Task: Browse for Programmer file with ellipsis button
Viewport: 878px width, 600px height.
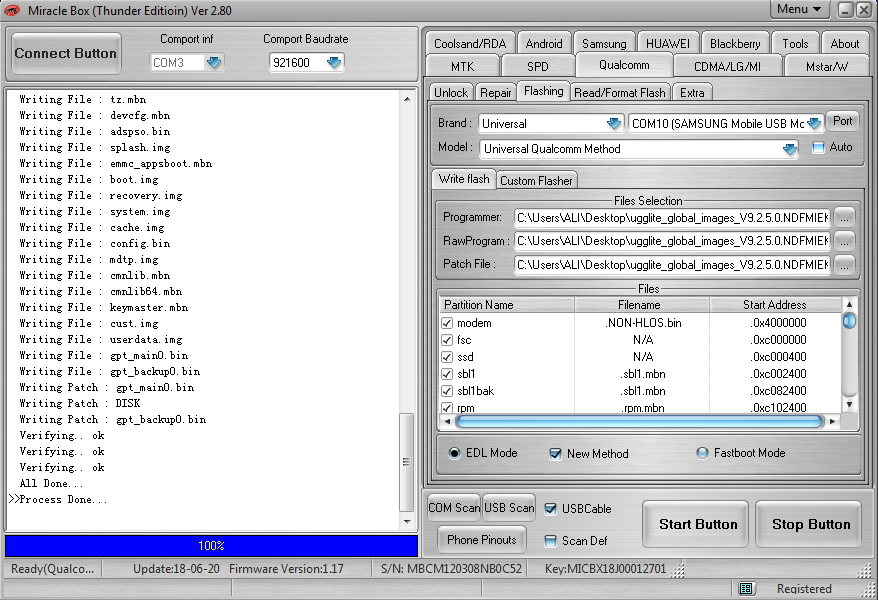Action: coord(844,217)
